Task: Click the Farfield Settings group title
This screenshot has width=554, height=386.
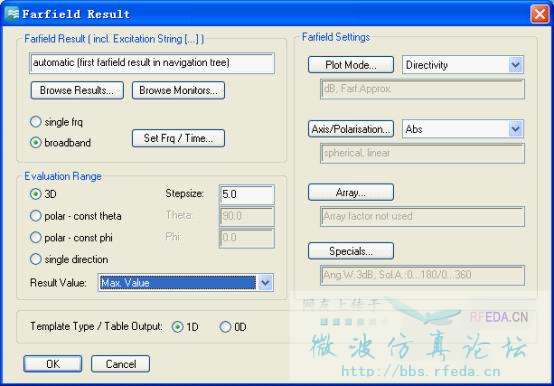Action: click(336, 37)
